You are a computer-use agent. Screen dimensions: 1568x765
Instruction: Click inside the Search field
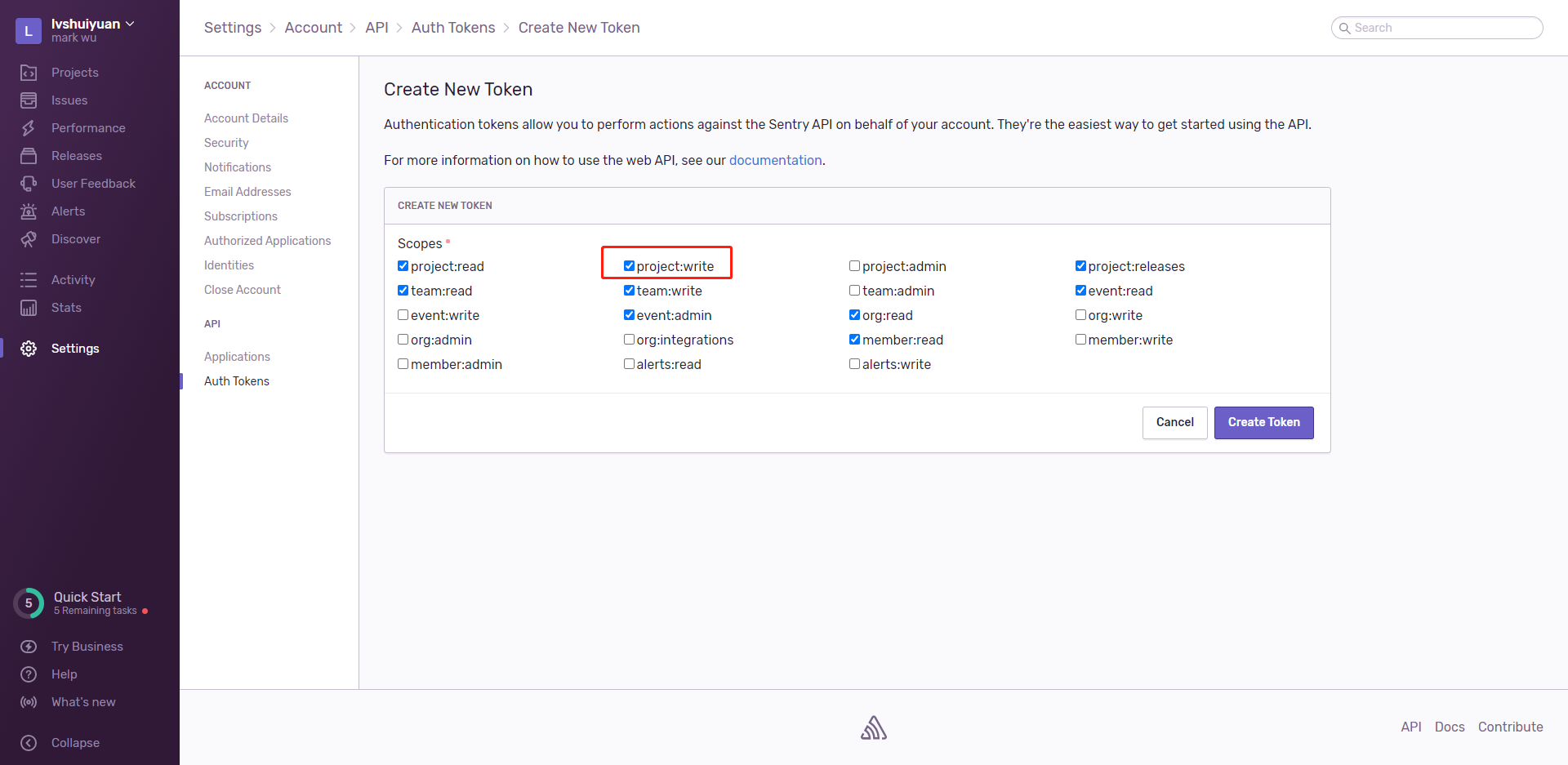(1437, 27)
